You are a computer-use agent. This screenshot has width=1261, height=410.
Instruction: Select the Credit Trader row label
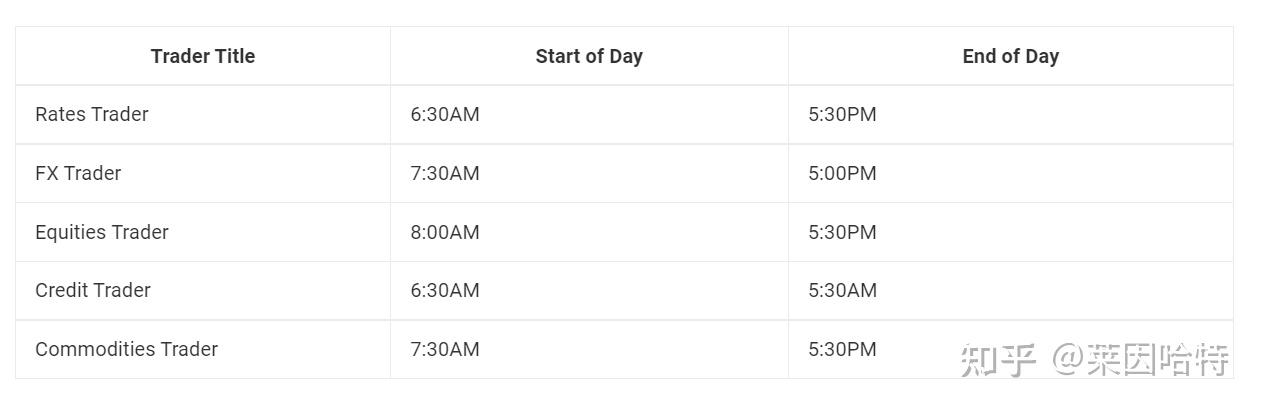93,290
